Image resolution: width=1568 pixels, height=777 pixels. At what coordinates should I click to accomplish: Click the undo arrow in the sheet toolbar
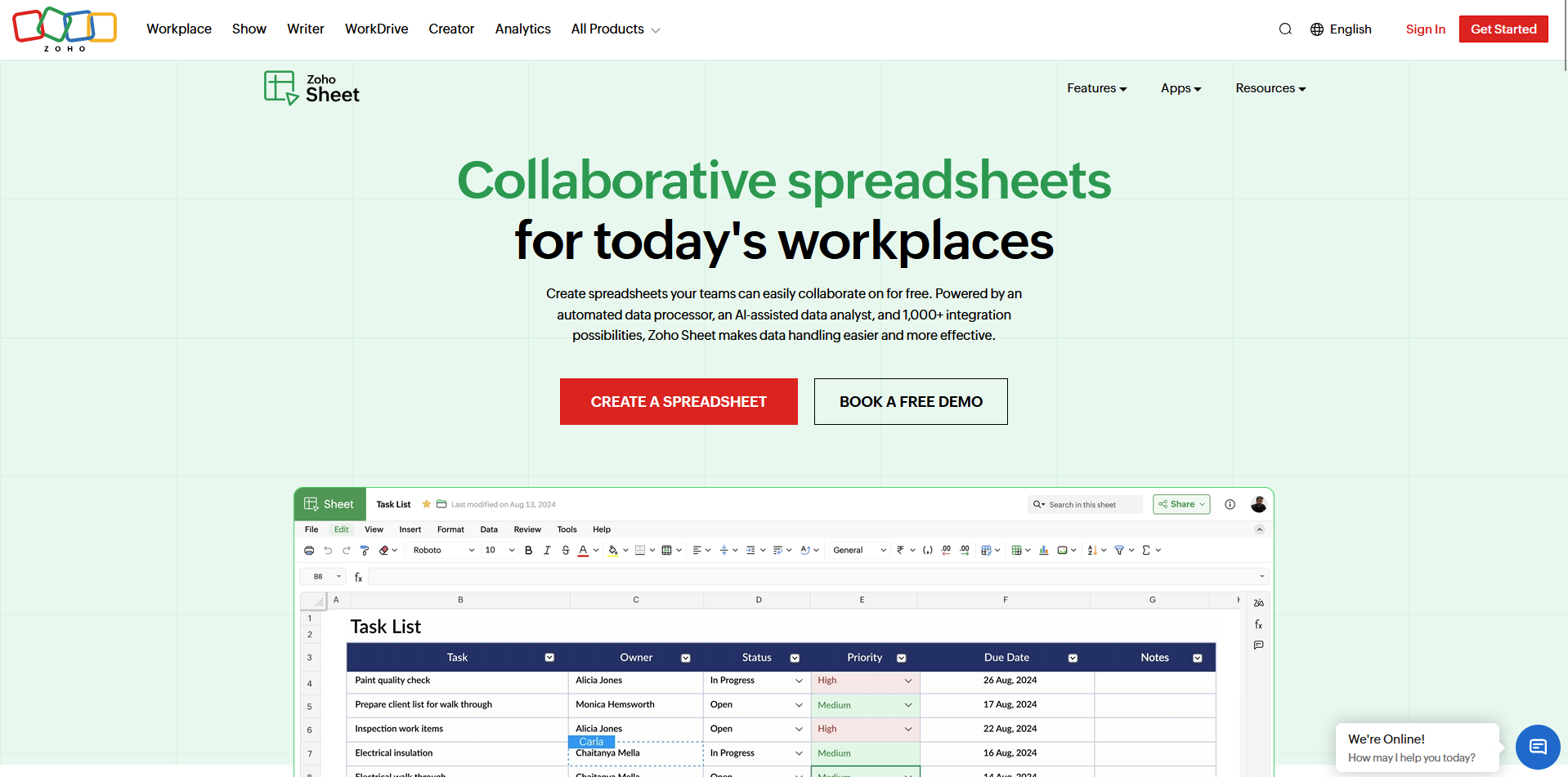pyautogui.click(x=328, y=551)
